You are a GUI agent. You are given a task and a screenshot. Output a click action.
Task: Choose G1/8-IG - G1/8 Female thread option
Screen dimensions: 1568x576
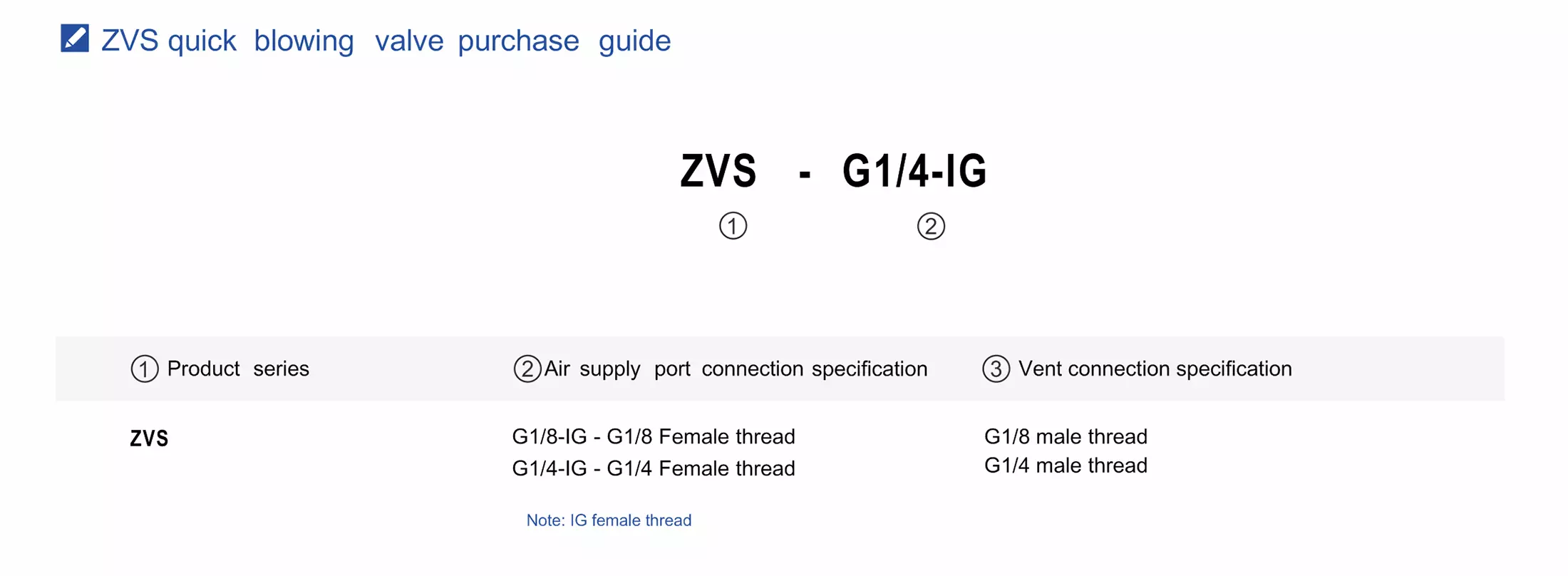coord(653,436)
